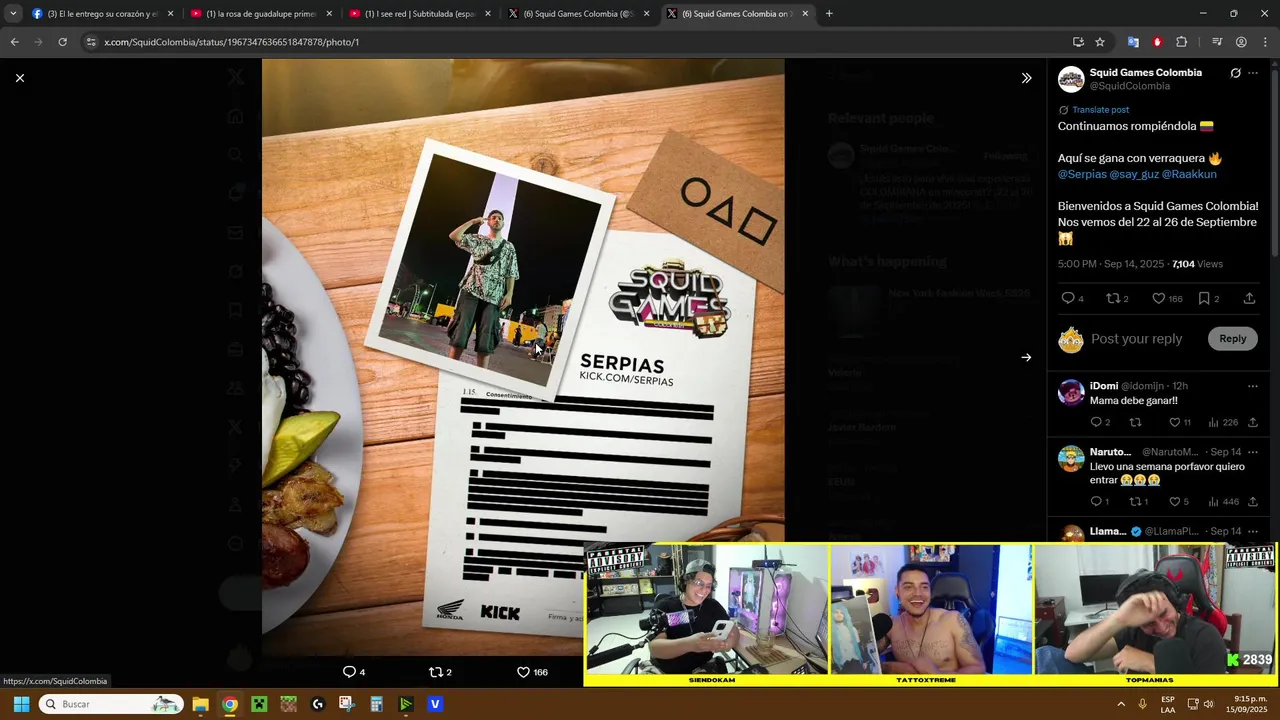Open more options on iDomi's reply
The image size is (1280, 720).
pos(1253,386)
